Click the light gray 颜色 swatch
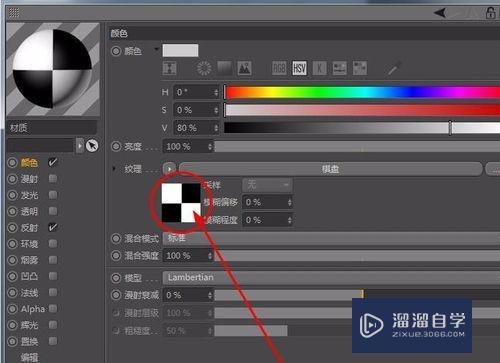 (180, 50)
